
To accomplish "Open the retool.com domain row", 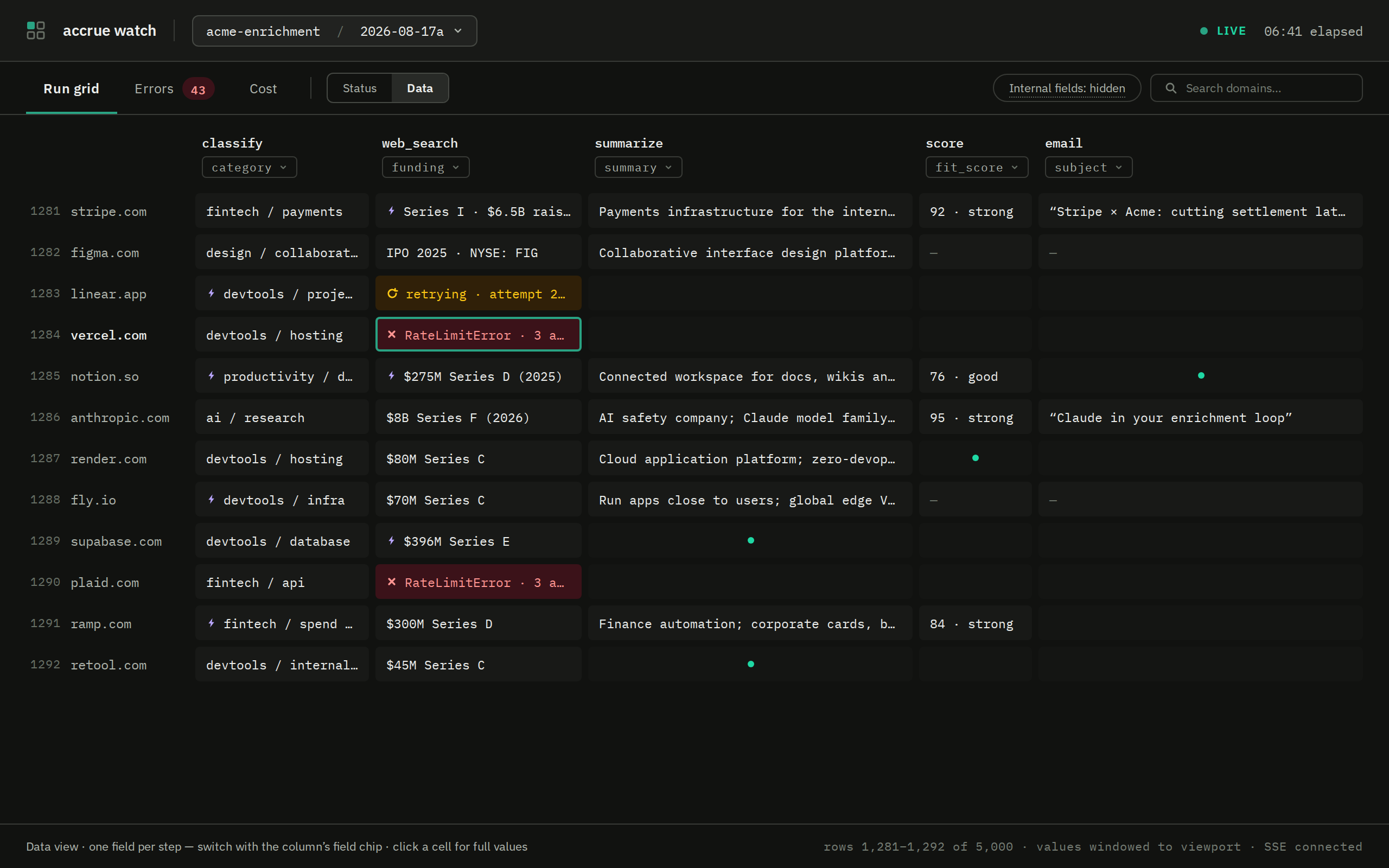I will click(x=109, y=665).
